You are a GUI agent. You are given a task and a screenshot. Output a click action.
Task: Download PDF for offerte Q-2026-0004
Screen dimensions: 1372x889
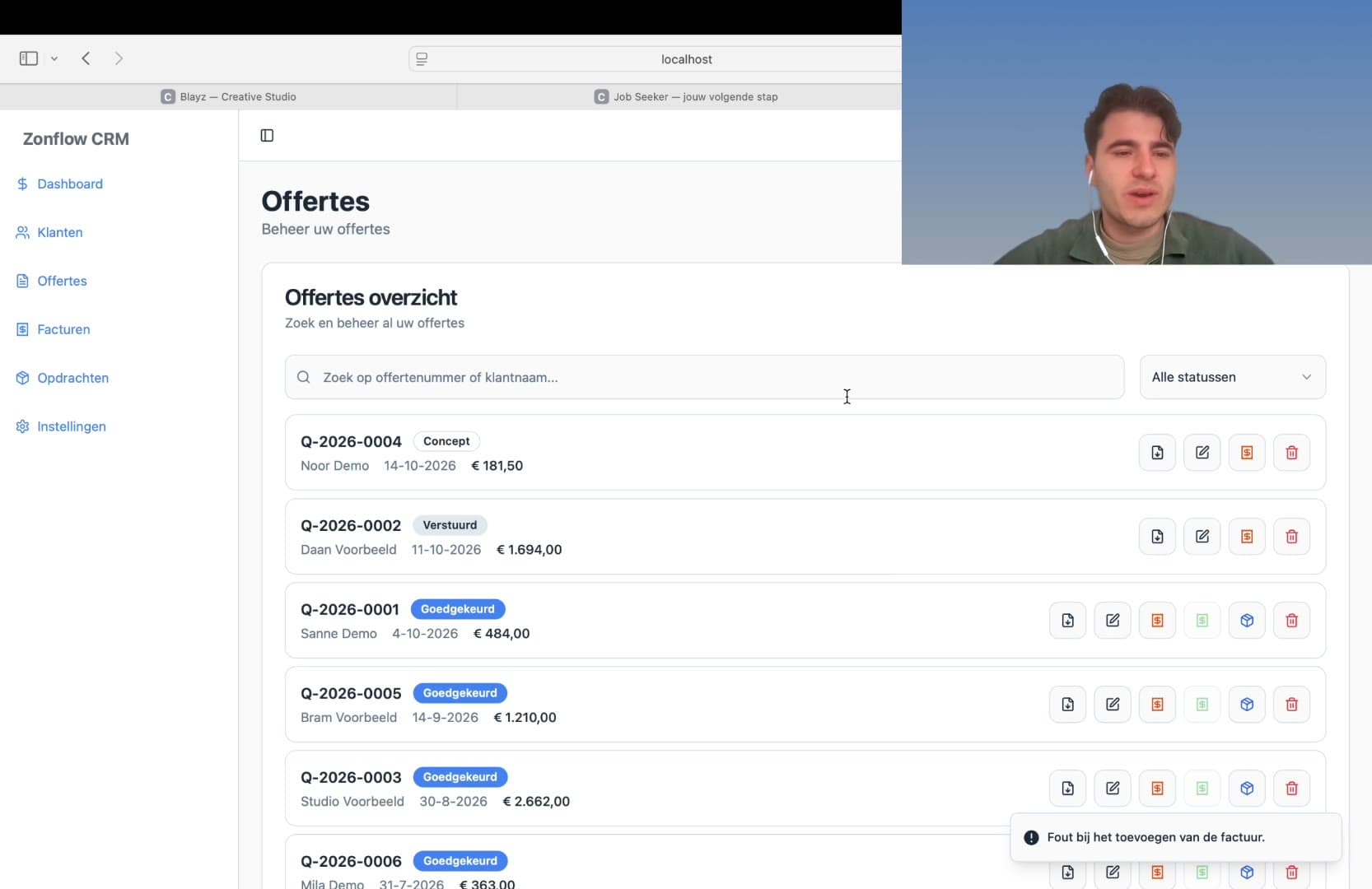(x=1157, y=453)
